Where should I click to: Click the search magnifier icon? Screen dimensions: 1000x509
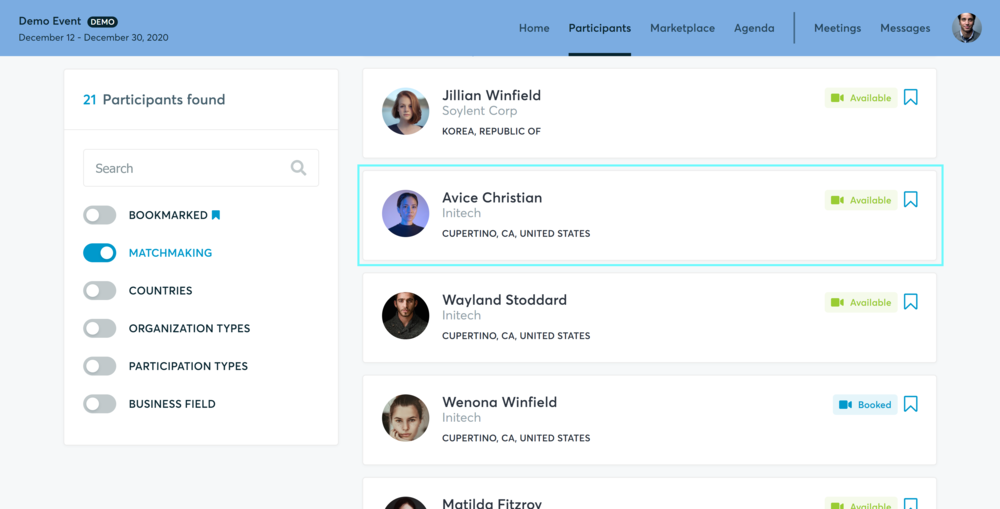click(298, 168)
